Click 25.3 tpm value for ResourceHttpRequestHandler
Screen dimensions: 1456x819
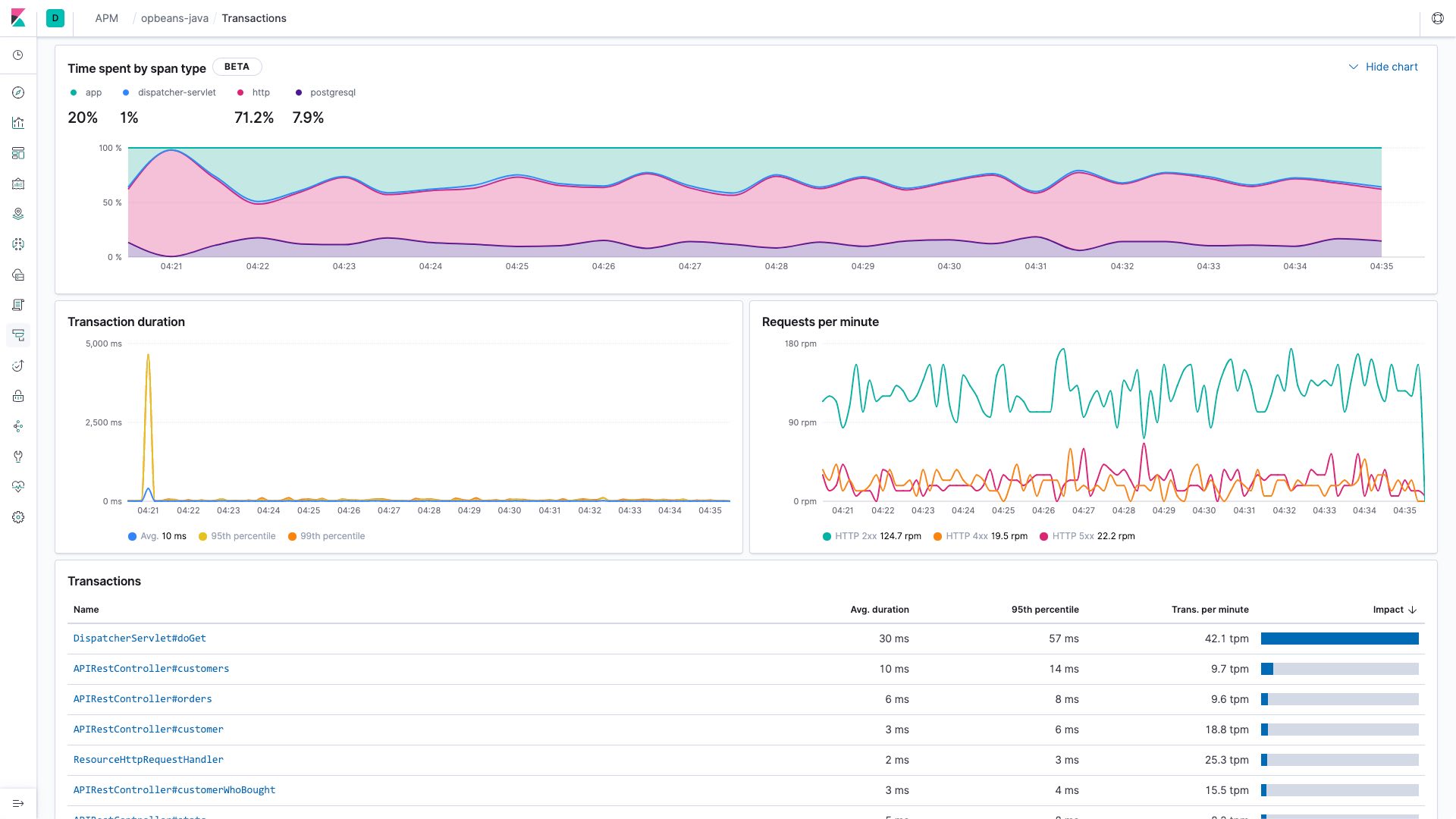pos(1227,760)
